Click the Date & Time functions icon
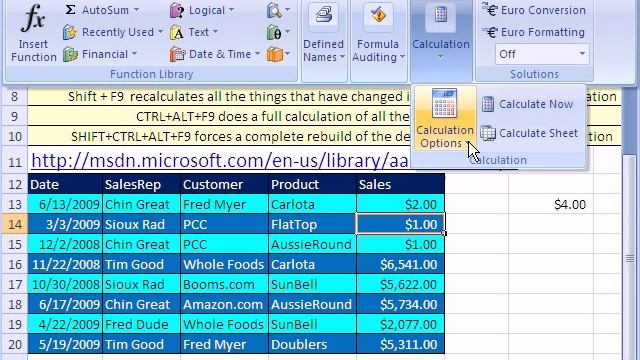 pyautogui.click(x=177, y=54)
